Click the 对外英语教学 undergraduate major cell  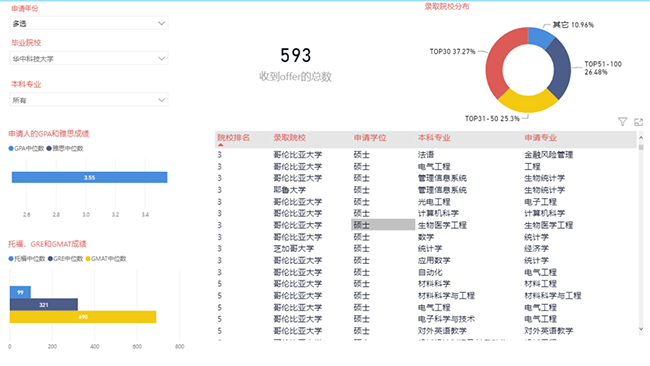pos(442,331)
